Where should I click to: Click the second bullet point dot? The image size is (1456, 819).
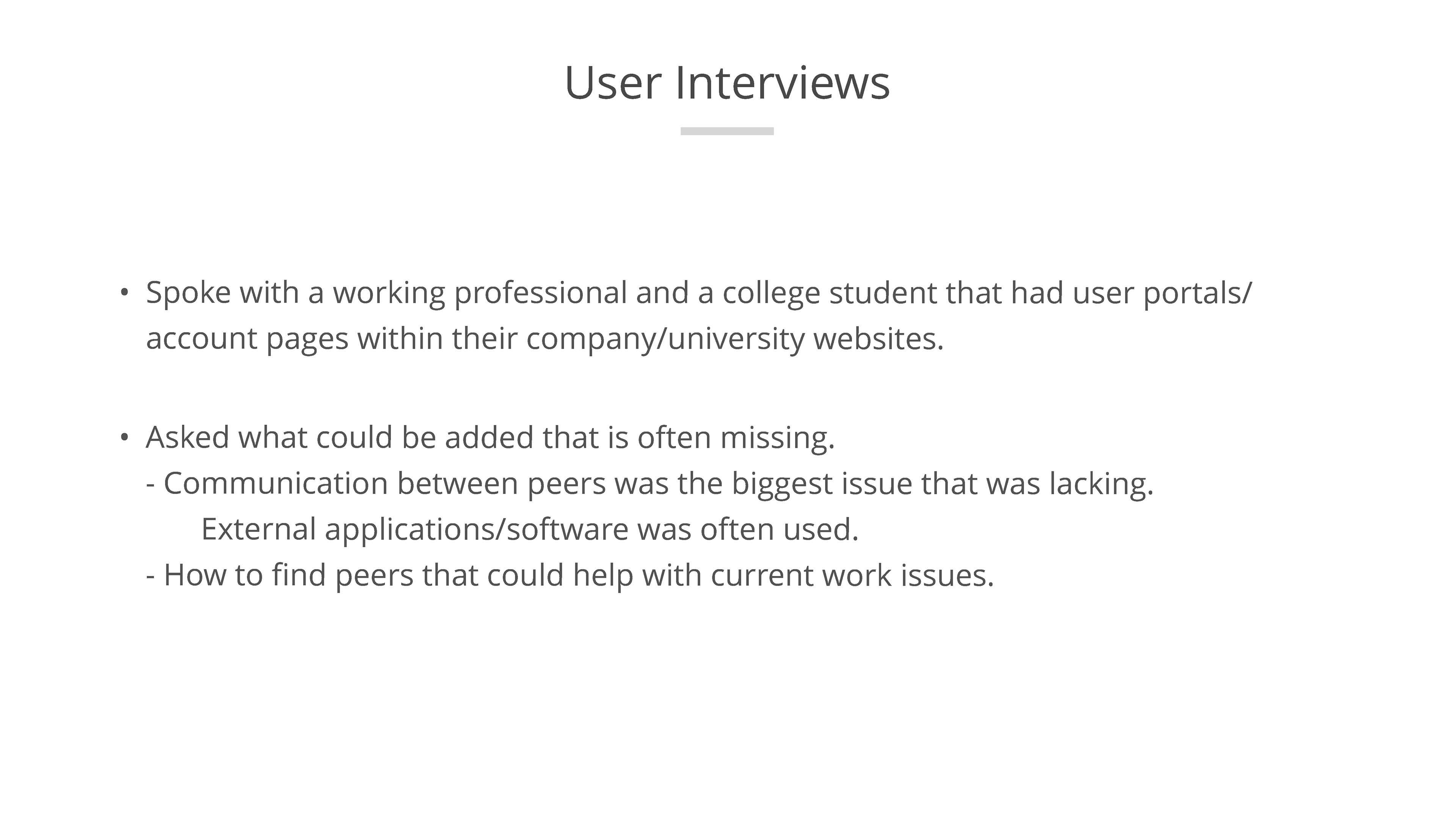(124, 437)
